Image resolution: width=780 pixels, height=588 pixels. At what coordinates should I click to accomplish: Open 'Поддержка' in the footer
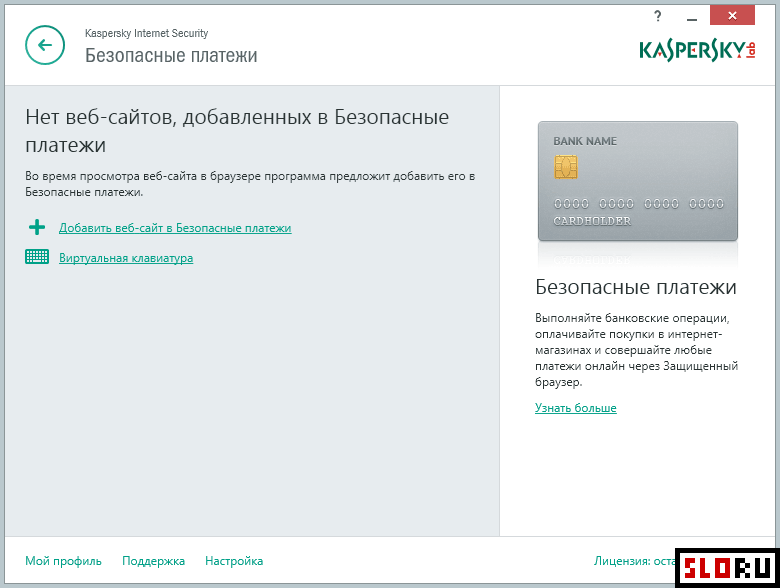[153, 561]
